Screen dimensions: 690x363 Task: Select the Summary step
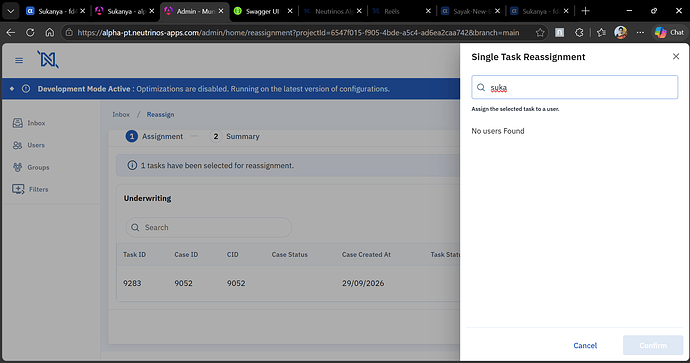(235, 136)
